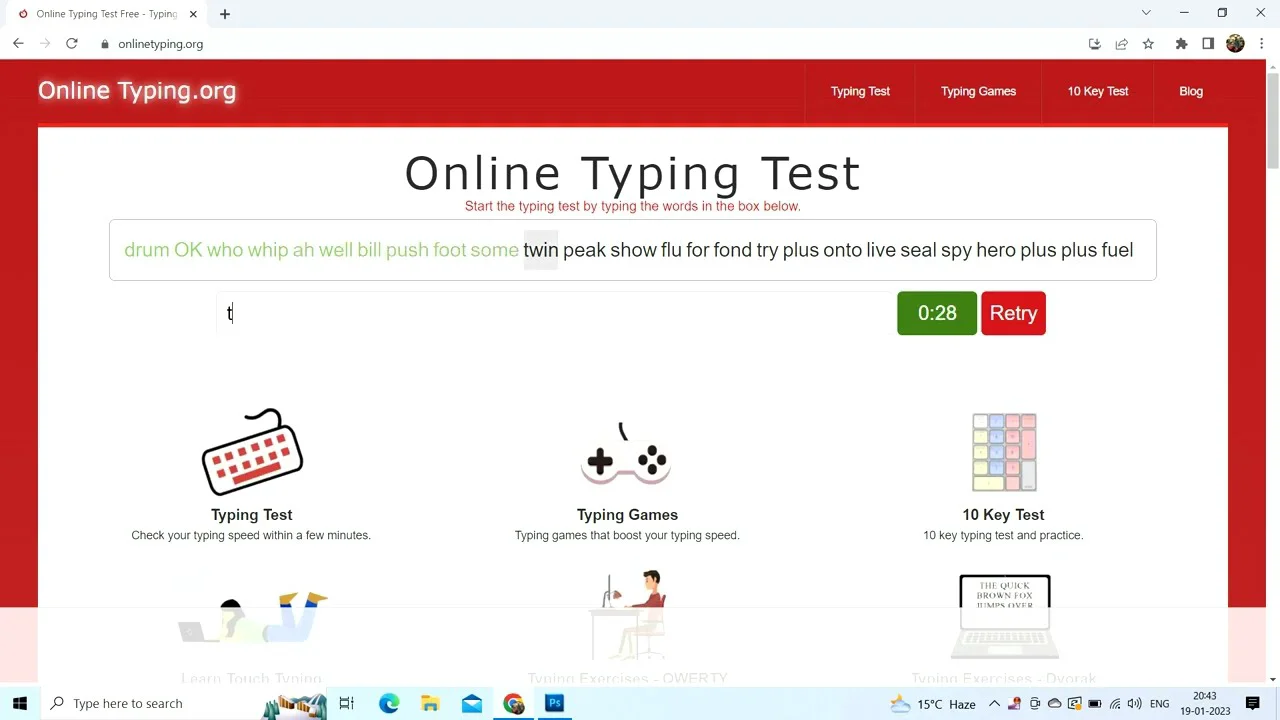Click the Online Typing Test page heading
This screenshot has width=1280, height=720.
pyautogui.click(x=633, y=173)
